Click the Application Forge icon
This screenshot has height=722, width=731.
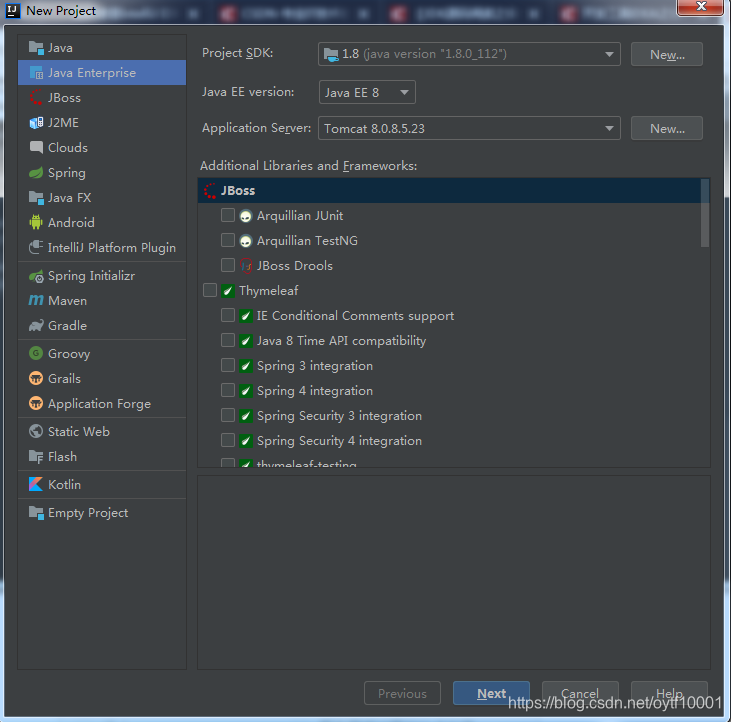point(36,403)
